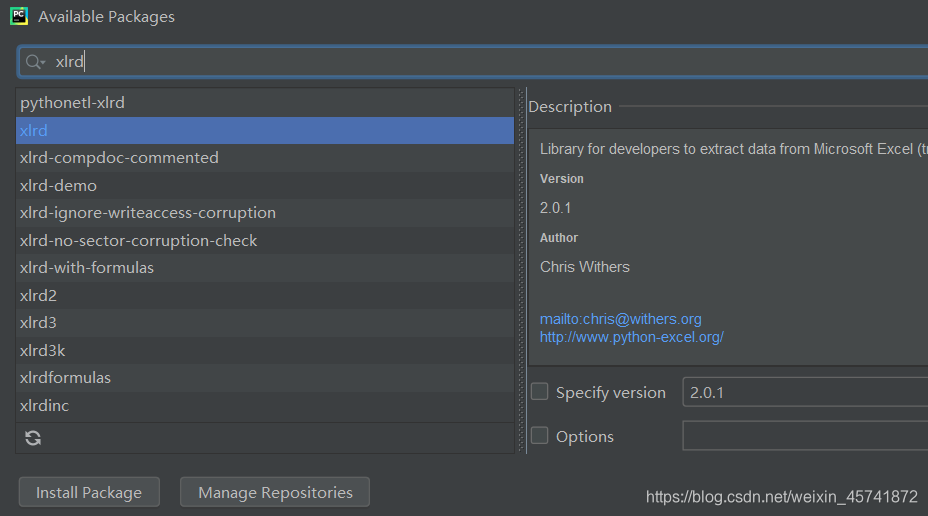Screen dimensions: 928x516
Task: Click the vertical splitter handle between panels
Action: 521,271
